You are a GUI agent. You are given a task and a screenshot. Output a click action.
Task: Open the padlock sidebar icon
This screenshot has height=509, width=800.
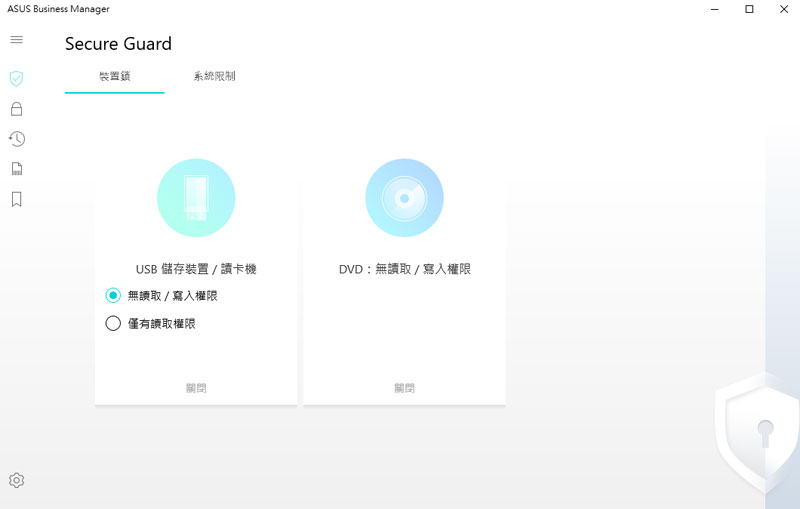point(16,109)
